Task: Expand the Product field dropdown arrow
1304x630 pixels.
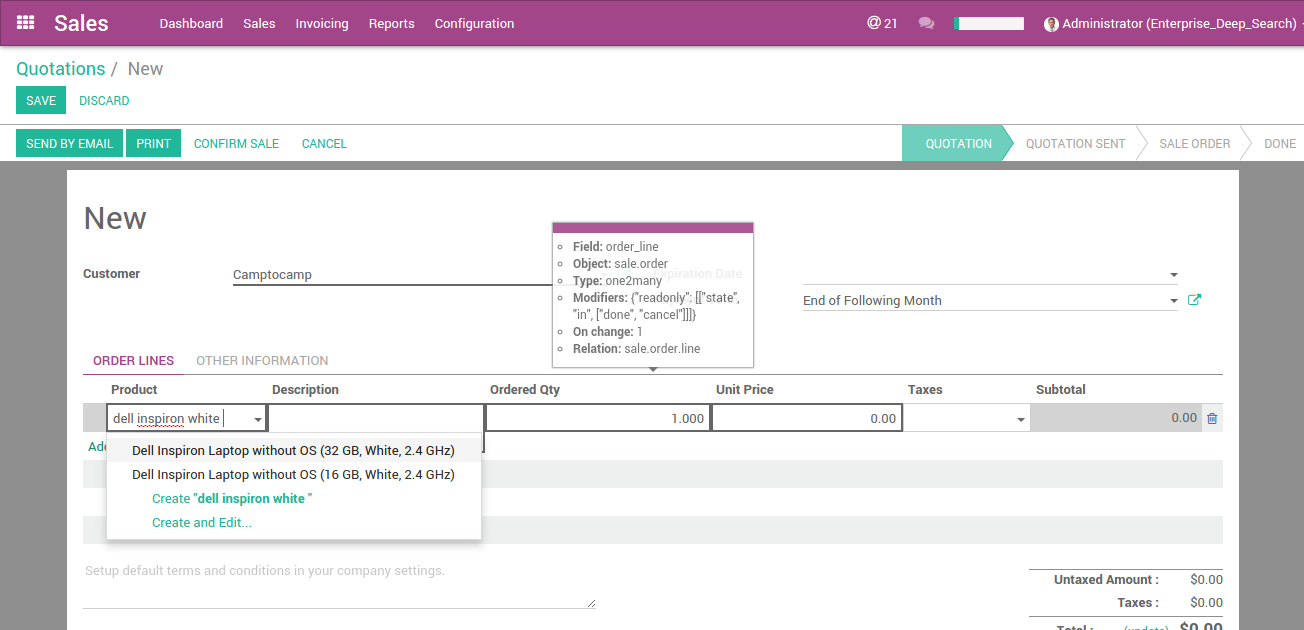Action: tap(258, 419)
